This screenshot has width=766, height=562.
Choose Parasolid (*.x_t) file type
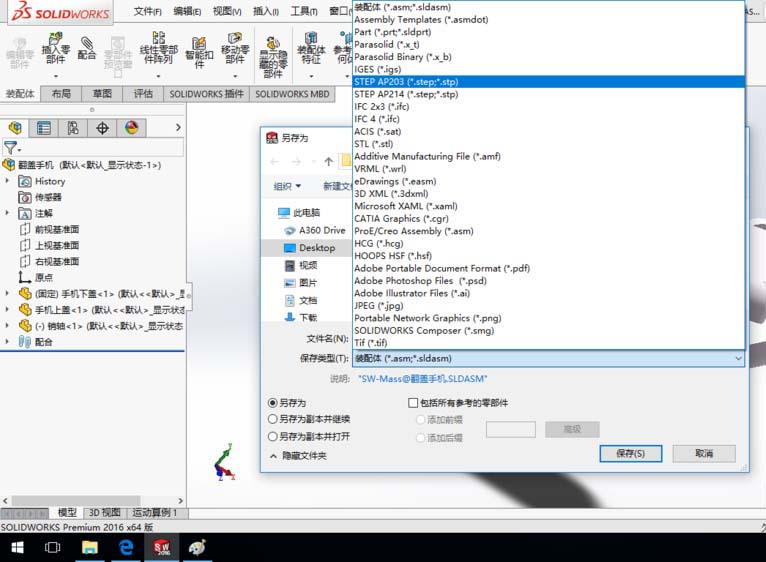(548, 44)
